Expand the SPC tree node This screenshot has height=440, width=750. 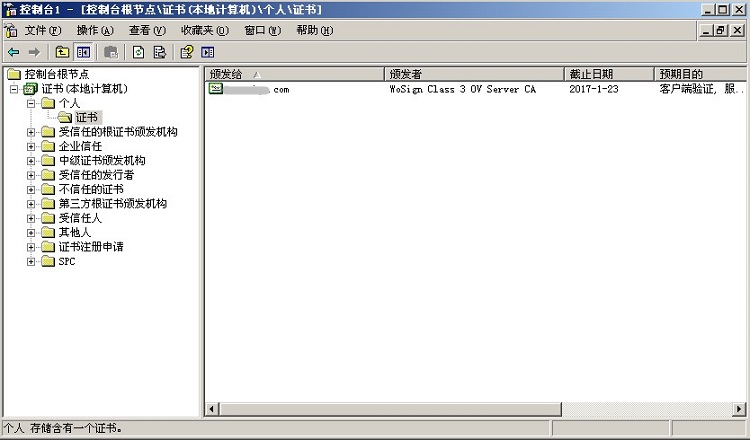click(31, 261)
